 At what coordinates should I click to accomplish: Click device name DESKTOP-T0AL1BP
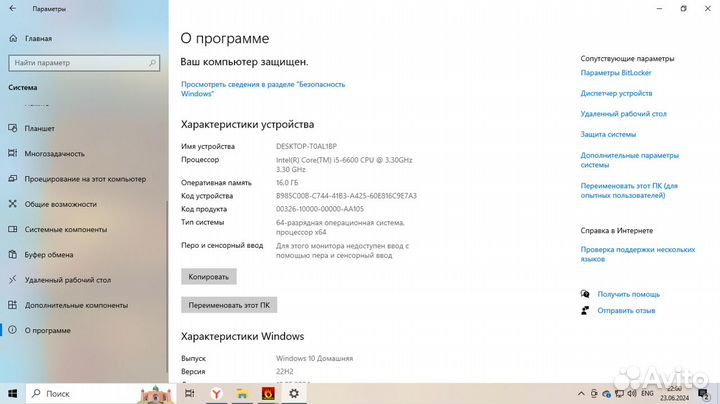[x=306, y=146]
